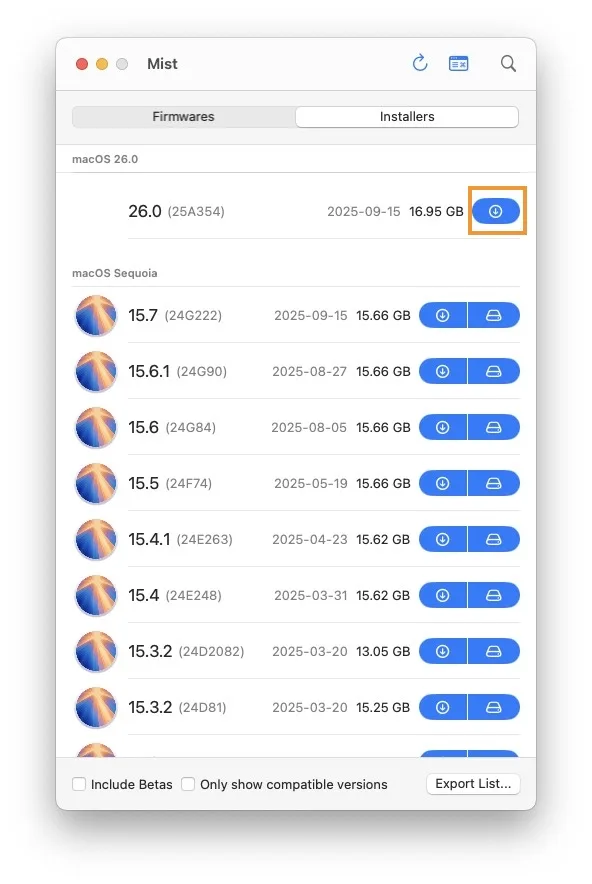Click the red close window button
This screenshot has height=884, width=592.
[x=82, y=64]
